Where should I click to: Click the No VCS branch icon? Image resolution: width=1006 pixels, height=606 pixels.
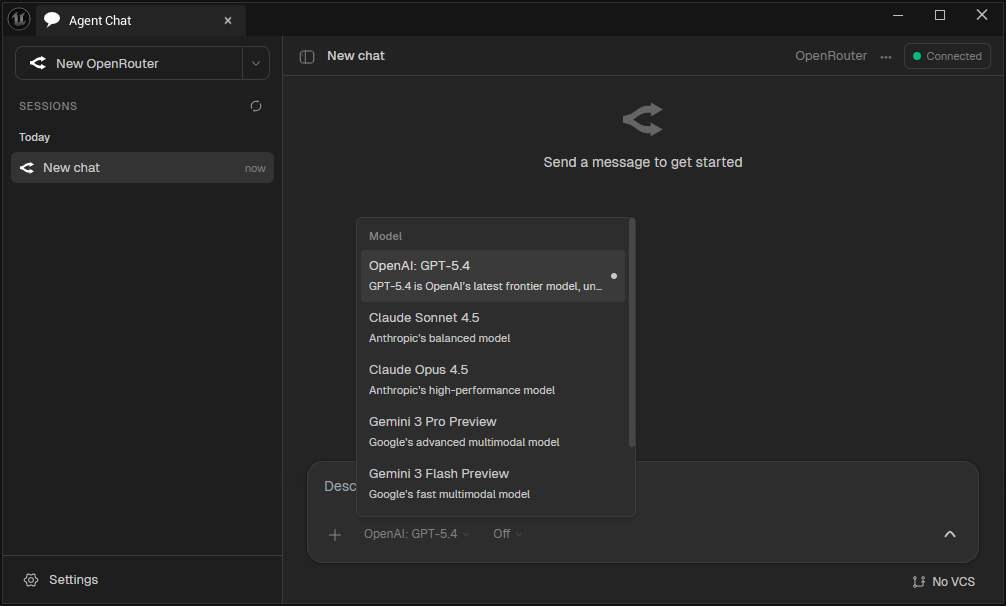click(x=918, y=582)
